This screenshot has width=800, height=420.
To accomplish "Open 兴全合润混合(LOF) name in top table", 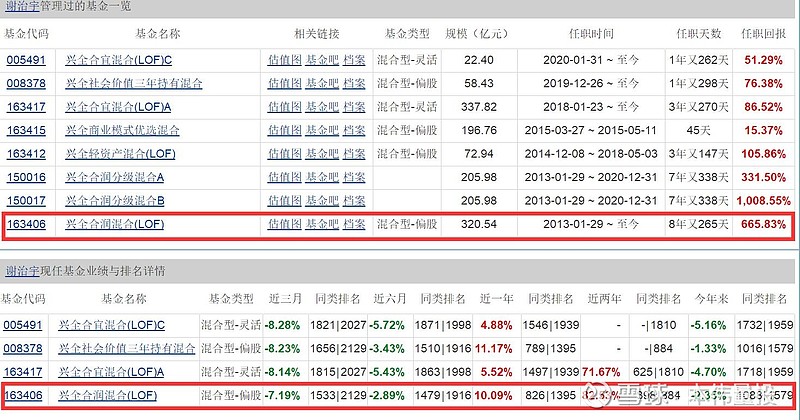I will (x=115, y=224).
